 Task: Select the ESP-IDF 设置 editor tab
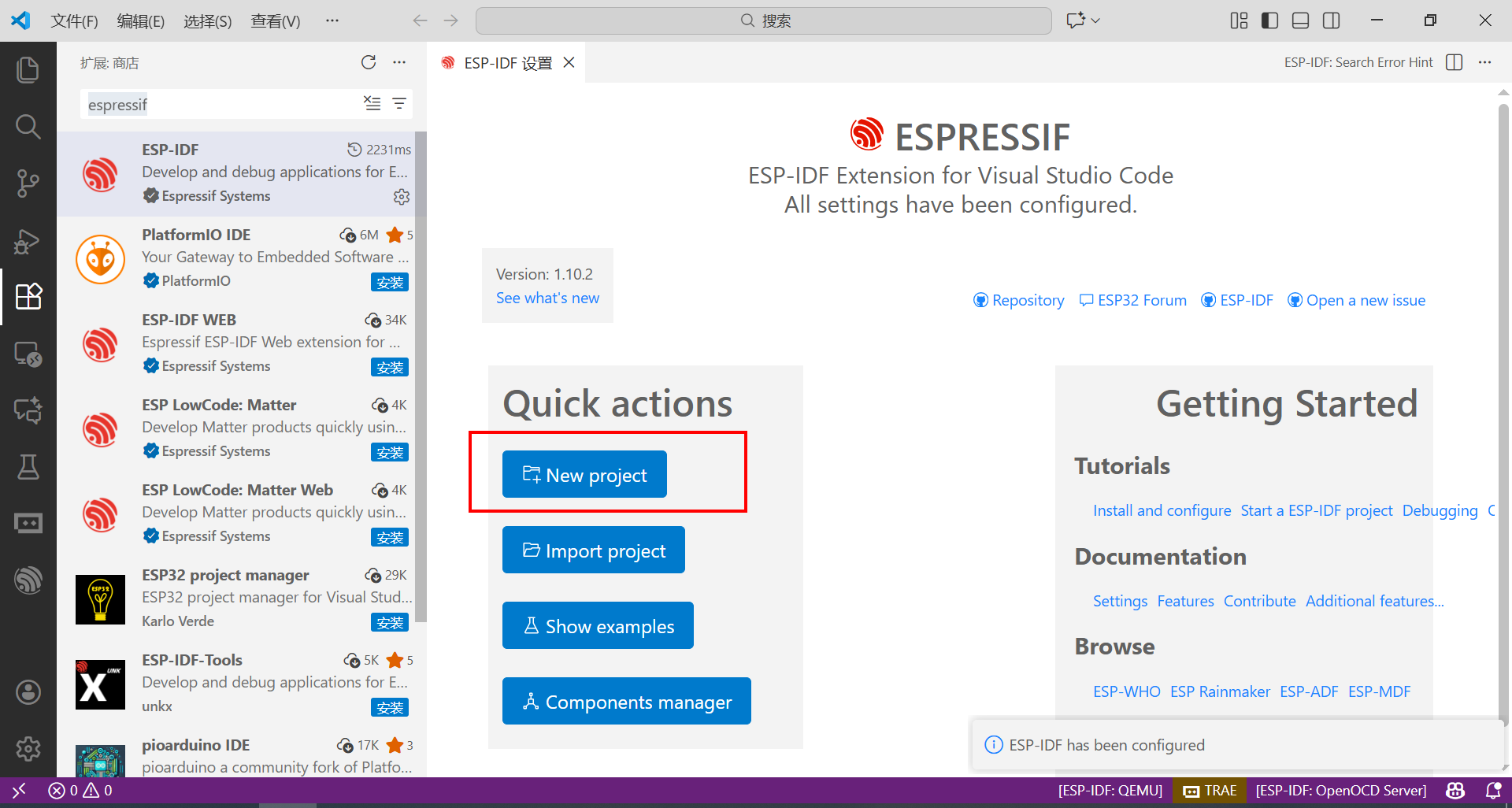[x=507, y=62]
